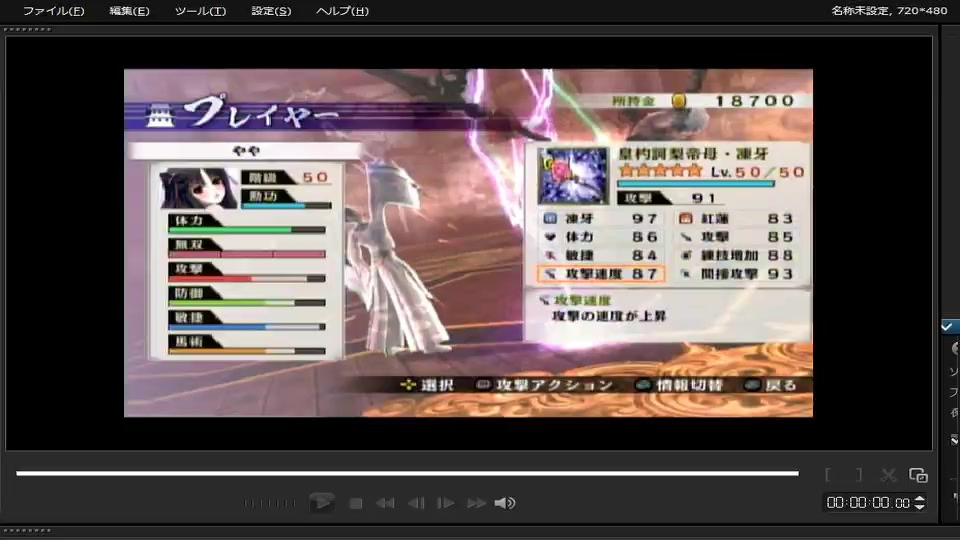Open the ツール(T) menu
The width and height of the screenshot is (960, 540).
[200, 11]
